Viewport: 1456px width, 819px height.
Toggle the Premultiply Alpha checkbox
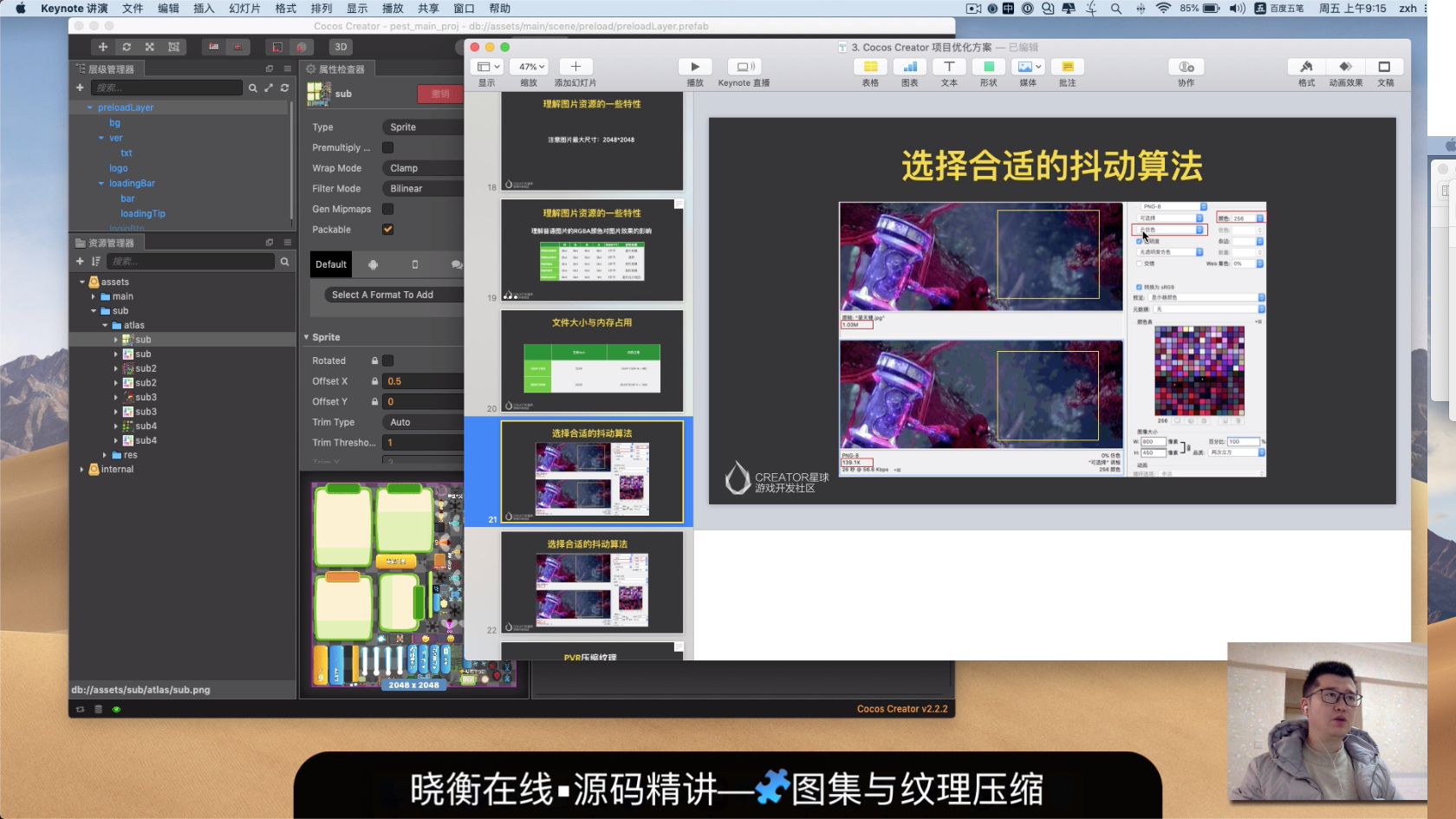(387, 147)
